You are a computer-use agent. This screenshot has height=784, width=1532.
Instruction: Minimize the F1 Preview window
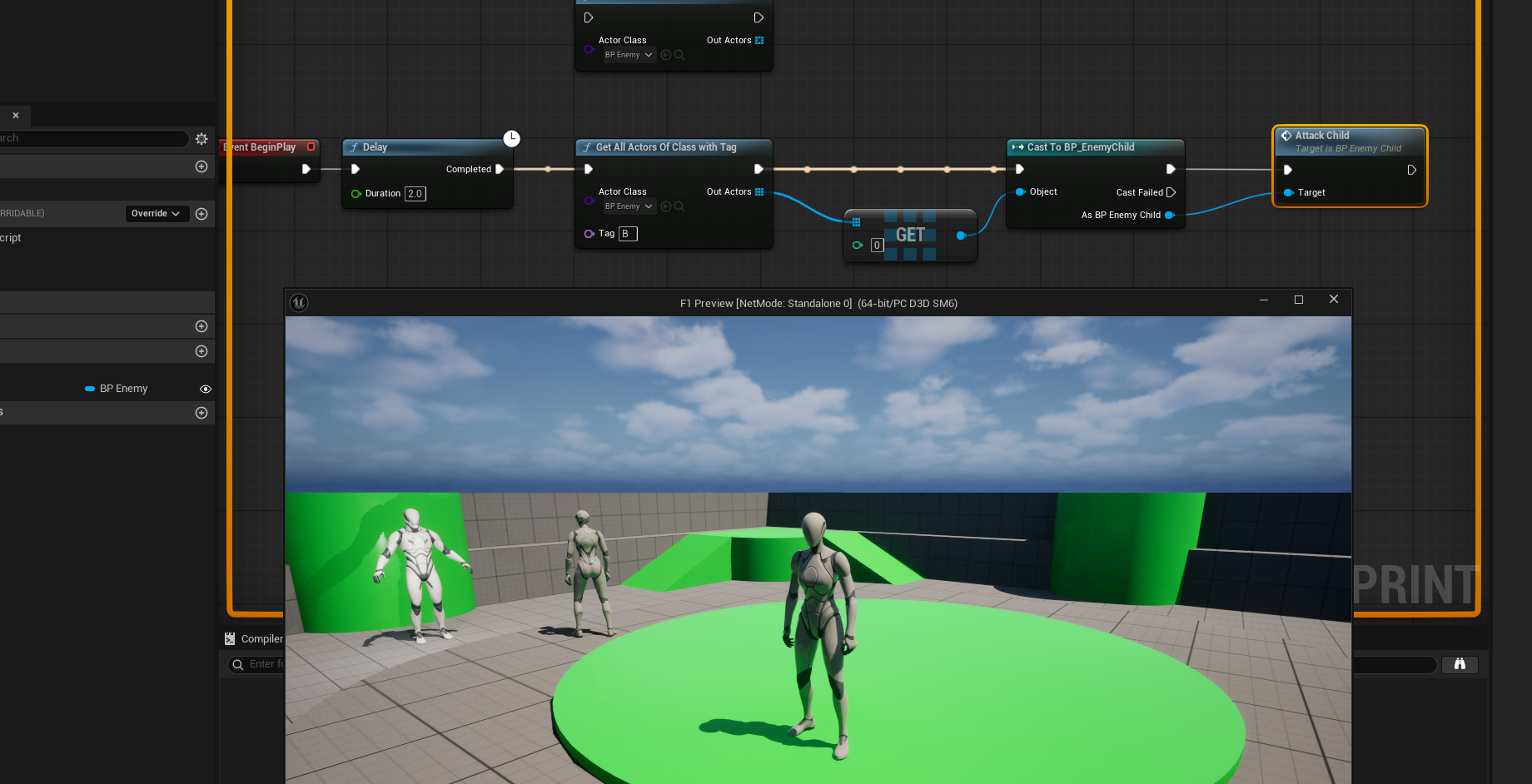coord(1264,300)
